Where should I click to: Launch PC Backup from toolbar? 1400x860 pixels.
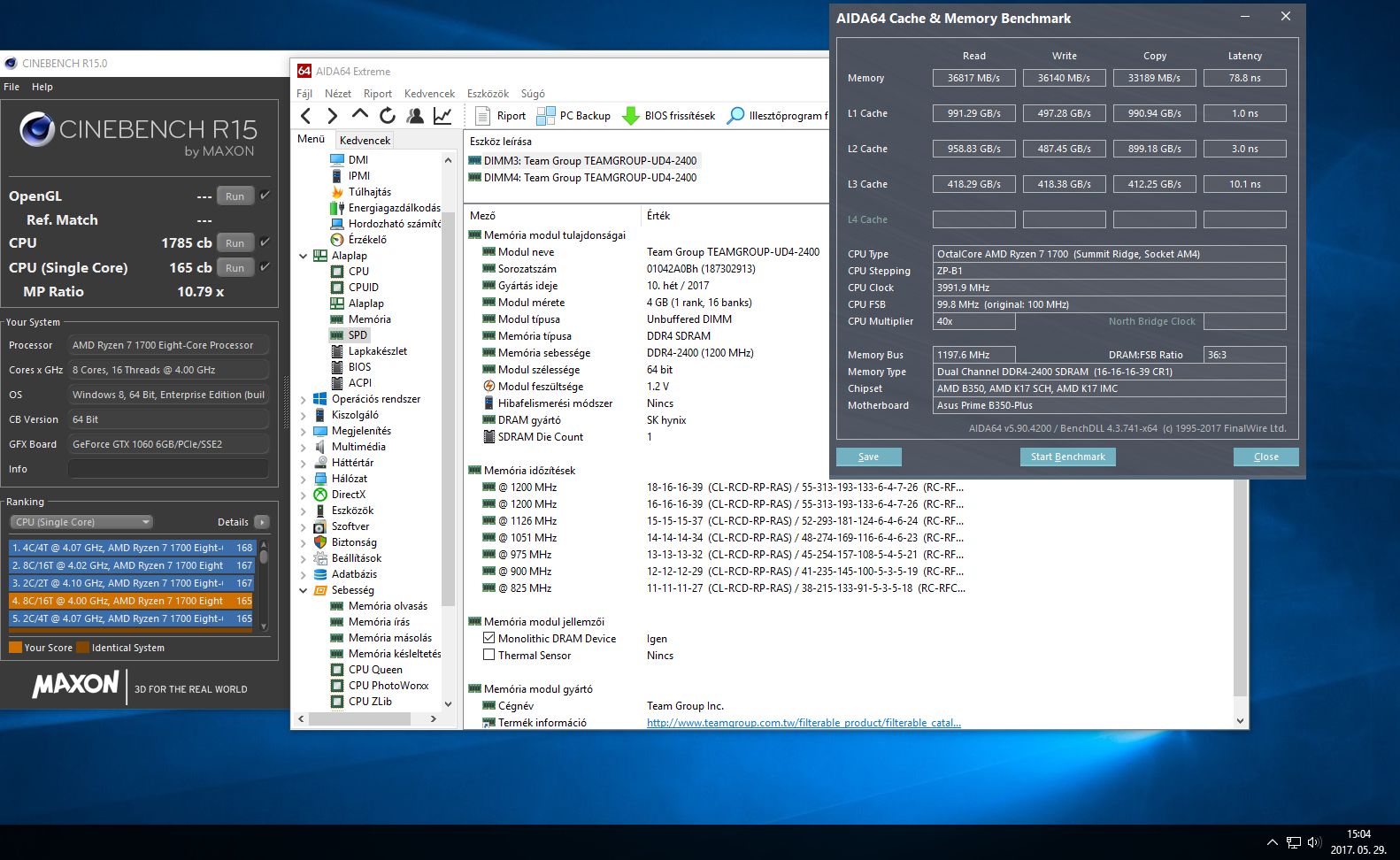click(x=573, y=115)
